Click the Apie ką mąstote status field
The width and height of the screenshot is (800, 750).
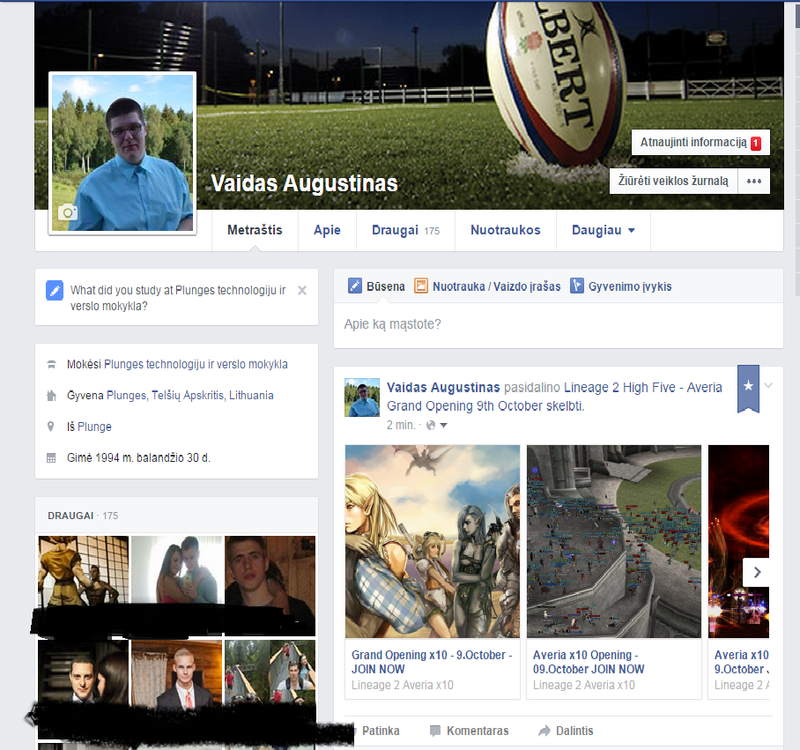point(557,324)
